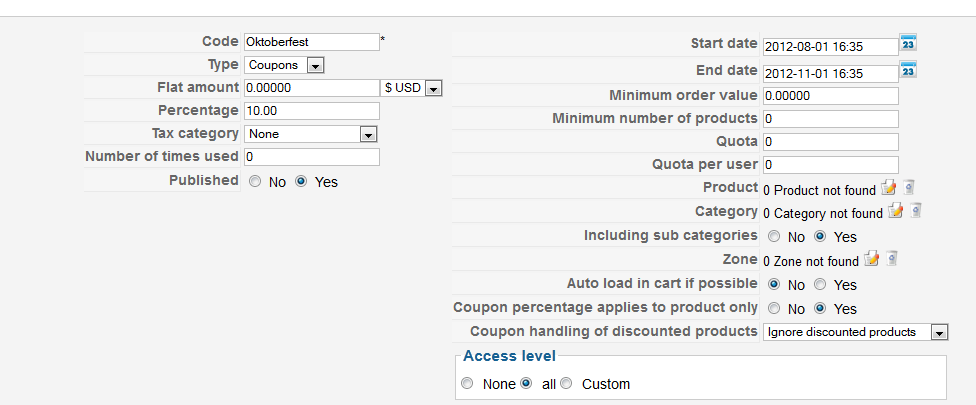Click the Product edit icon
Screen dimensions: 976x405
coord(888,188)
